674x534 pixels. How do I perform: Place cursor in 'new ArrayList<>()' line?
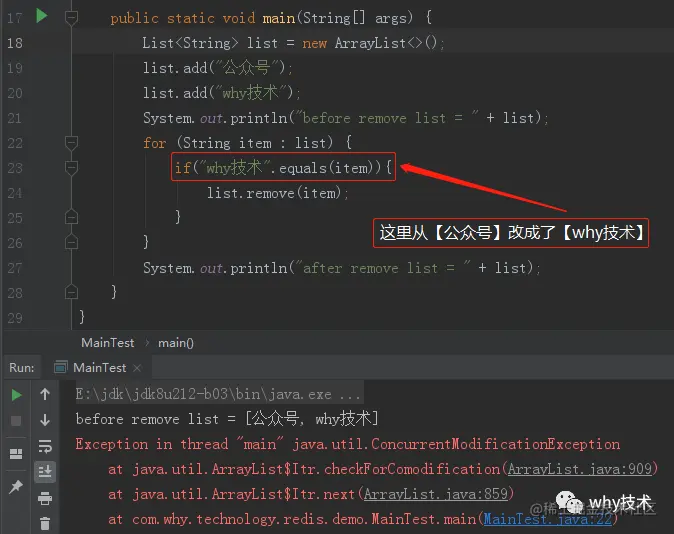tap(294, 43)
